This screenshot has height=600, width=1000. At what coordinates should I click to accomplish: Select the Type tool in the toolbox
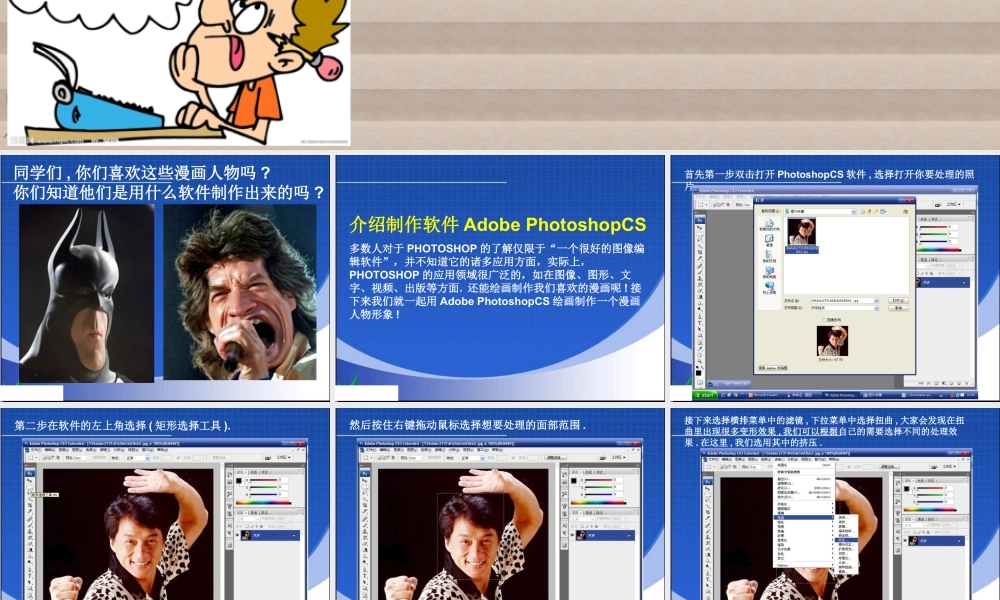(x=29, y=574)
